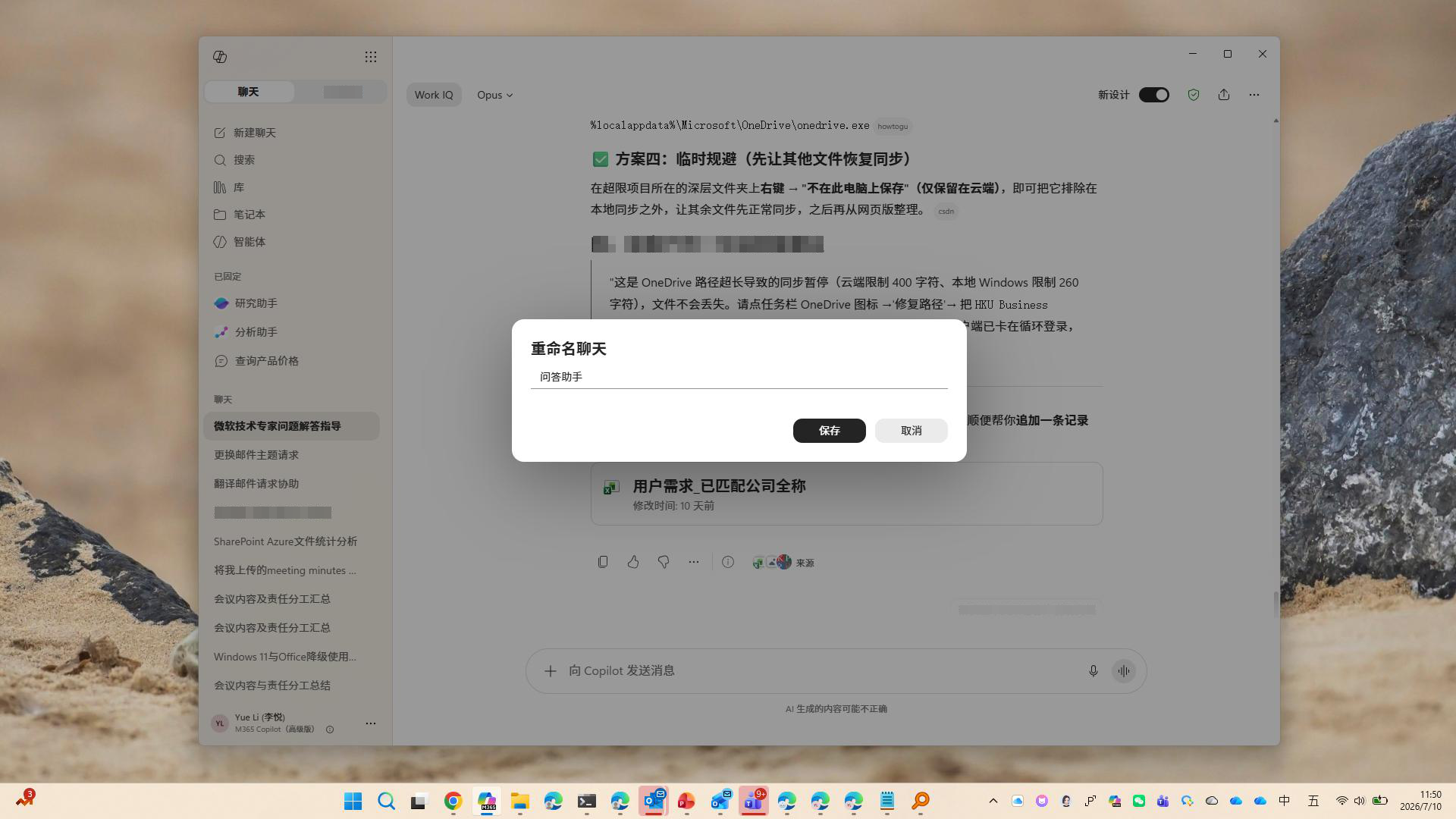Open 搜索 in the sidebar
The height and width of the screenshot is (819, 1456).
(x=291, y=160)
